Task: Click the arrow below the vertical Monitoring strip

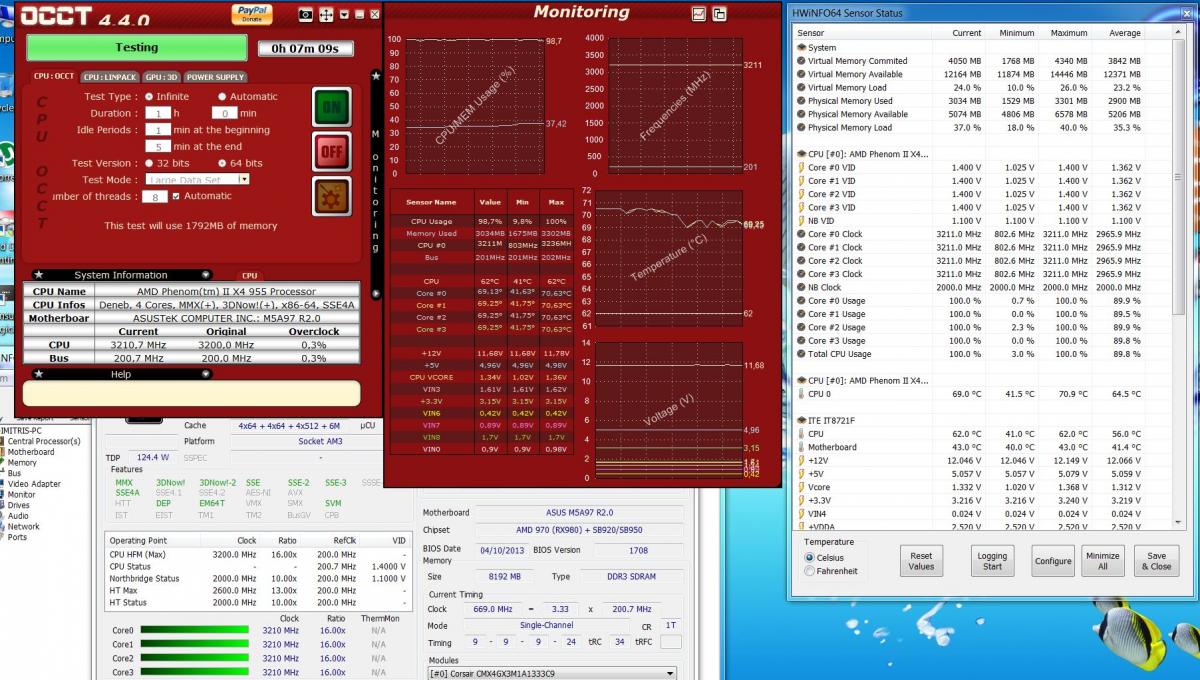Action: [x=376, y=294]
